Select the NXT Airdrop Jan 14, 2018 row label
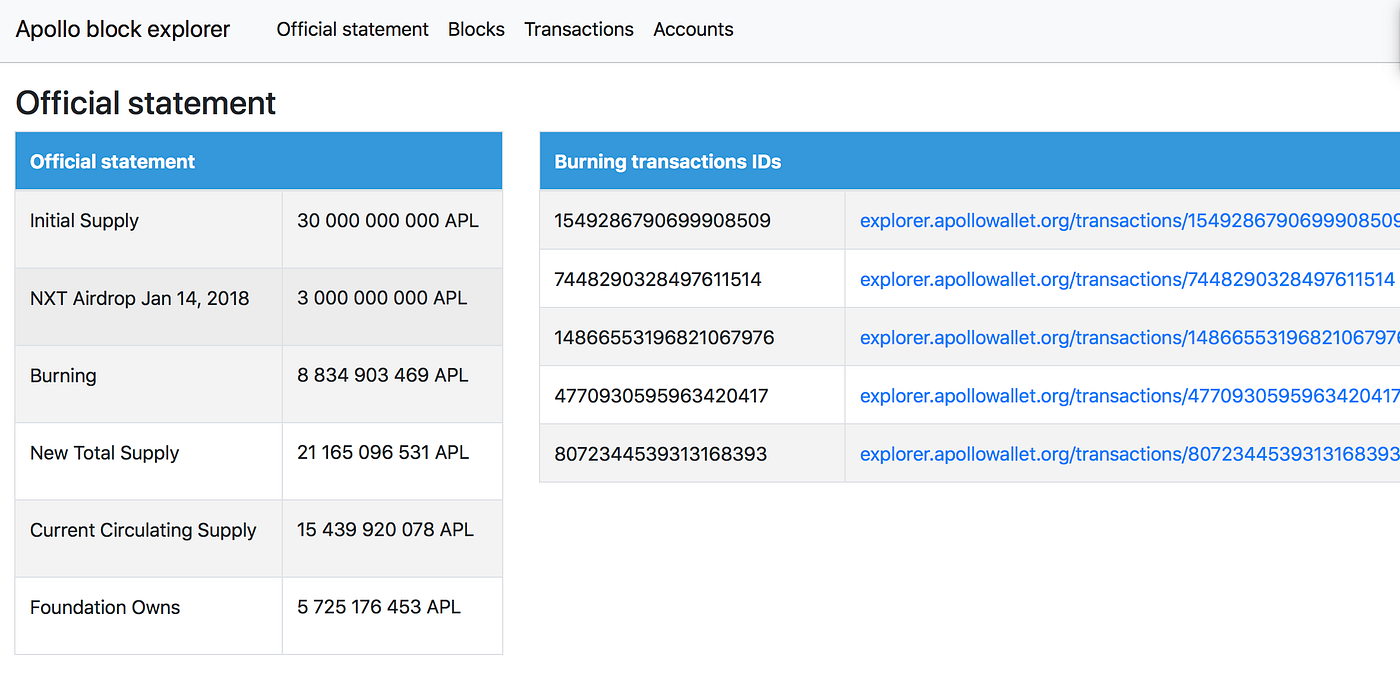Screen dimensions: 1400x673 point(140,298)
